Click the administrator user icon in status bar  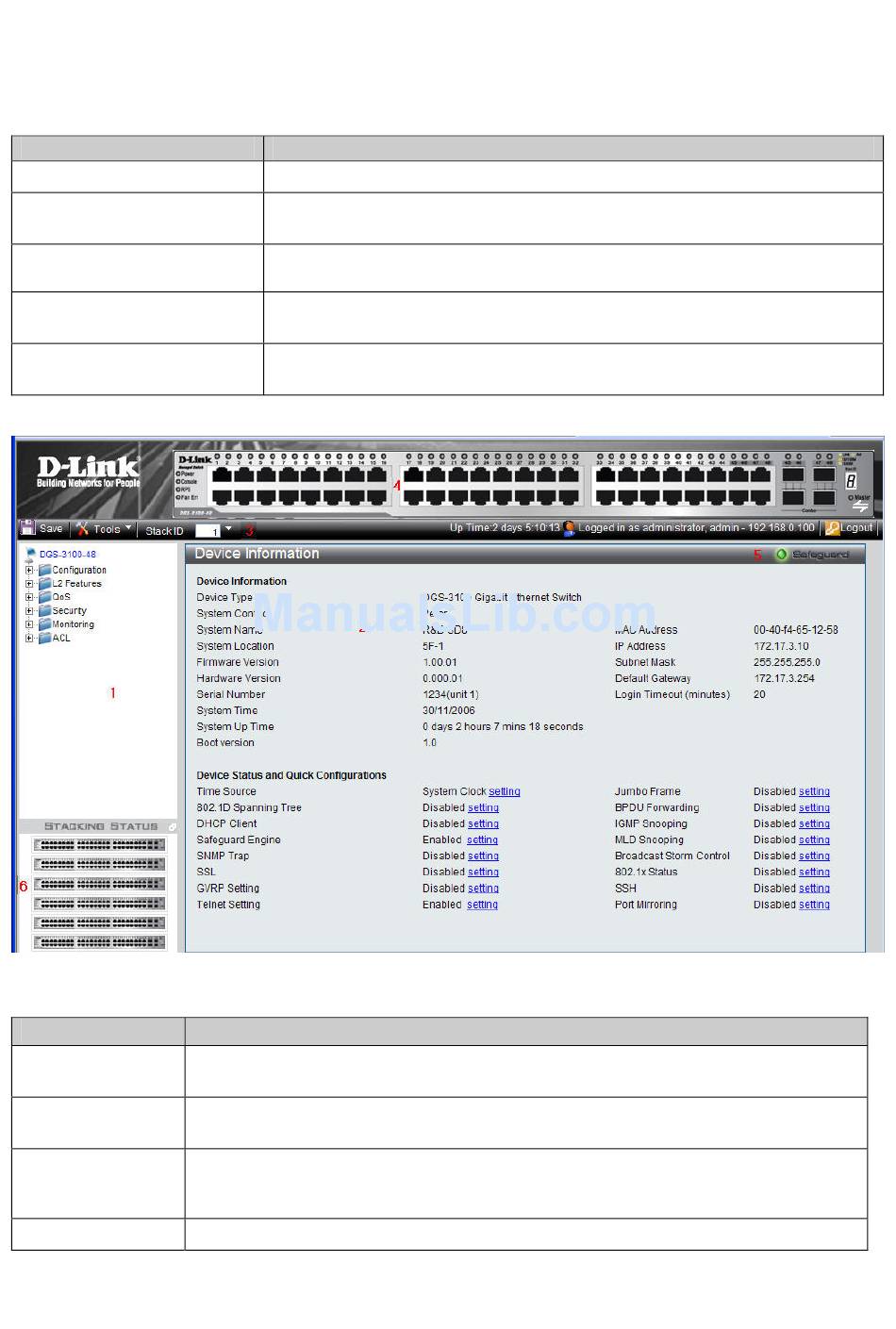click(569, 528)
